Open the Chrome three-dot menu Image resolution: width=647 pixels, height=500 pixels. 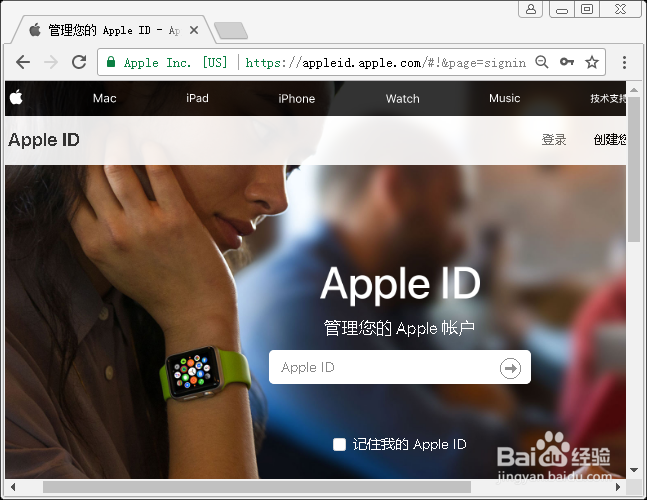pyautogui.click(x=624, y=62)
